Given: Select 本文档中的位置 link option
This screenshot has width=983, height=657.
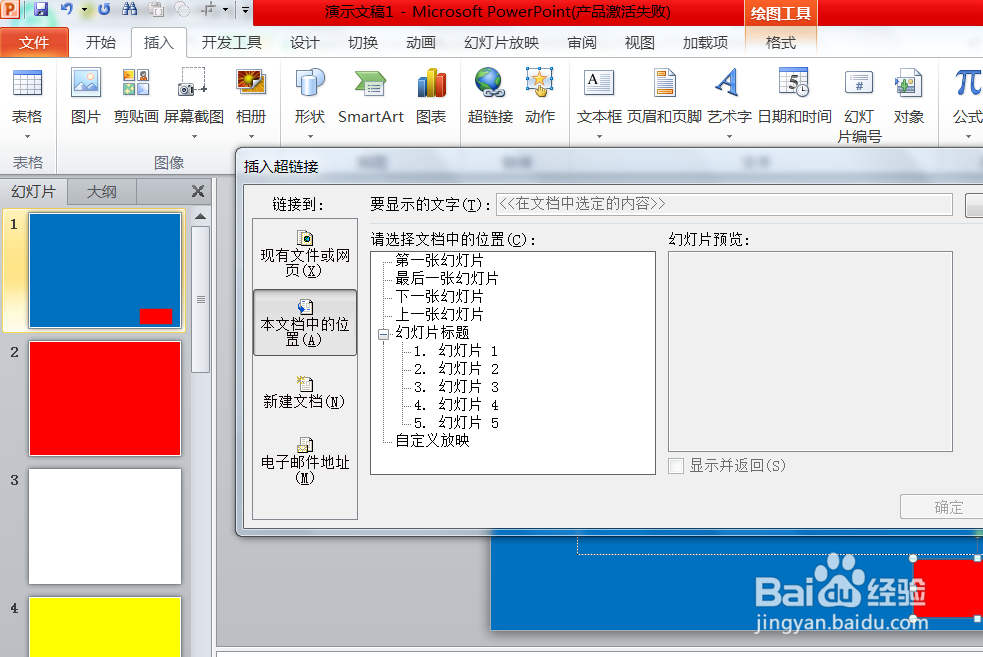Looking at the screenshot, I should coord(305,322).
